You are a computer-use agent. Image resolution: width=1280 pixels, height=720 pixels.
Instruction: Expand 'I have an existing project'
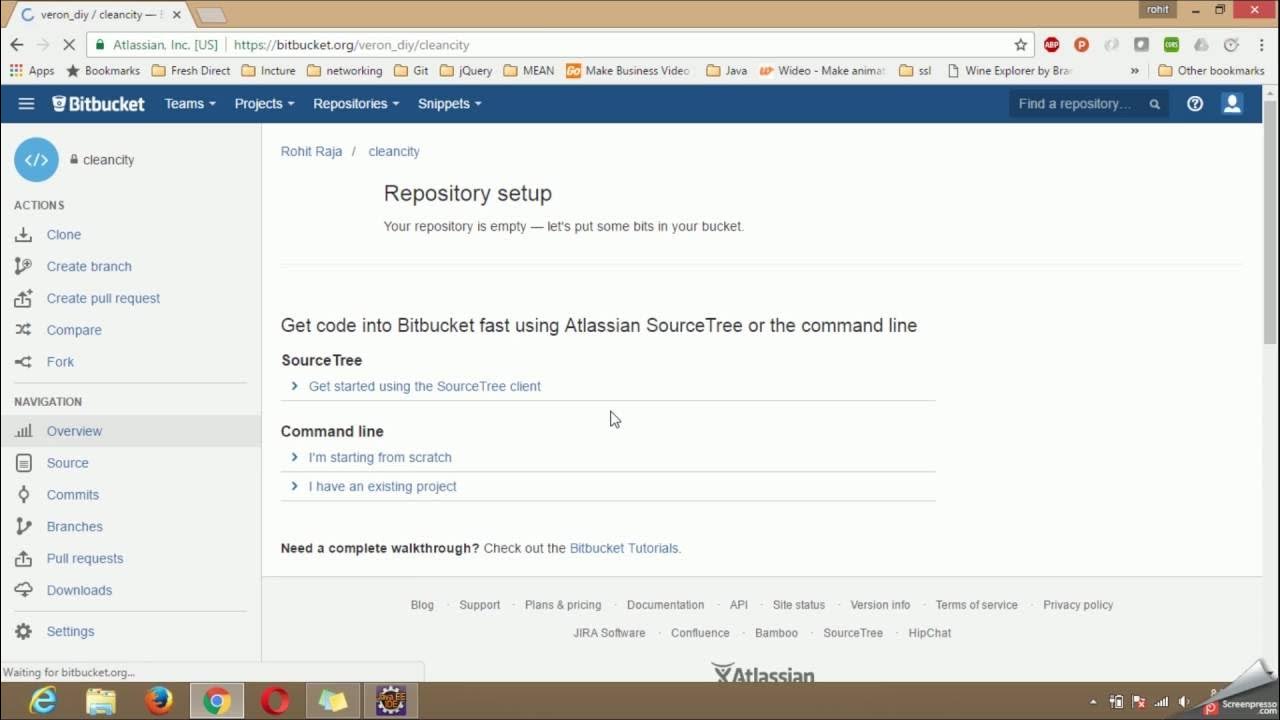(x=382, y=486)
